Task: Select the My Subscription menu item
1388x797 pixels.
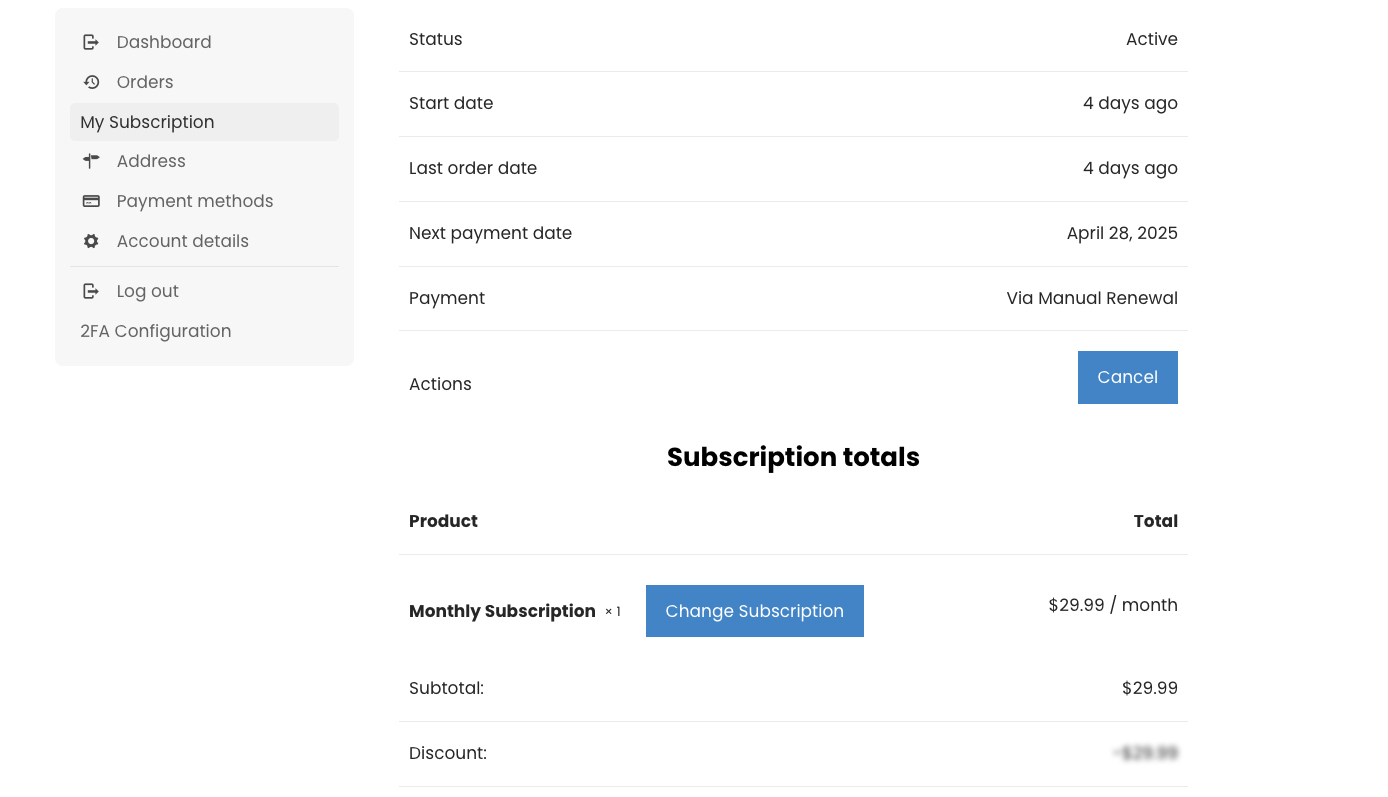Action: pos(147,122)
